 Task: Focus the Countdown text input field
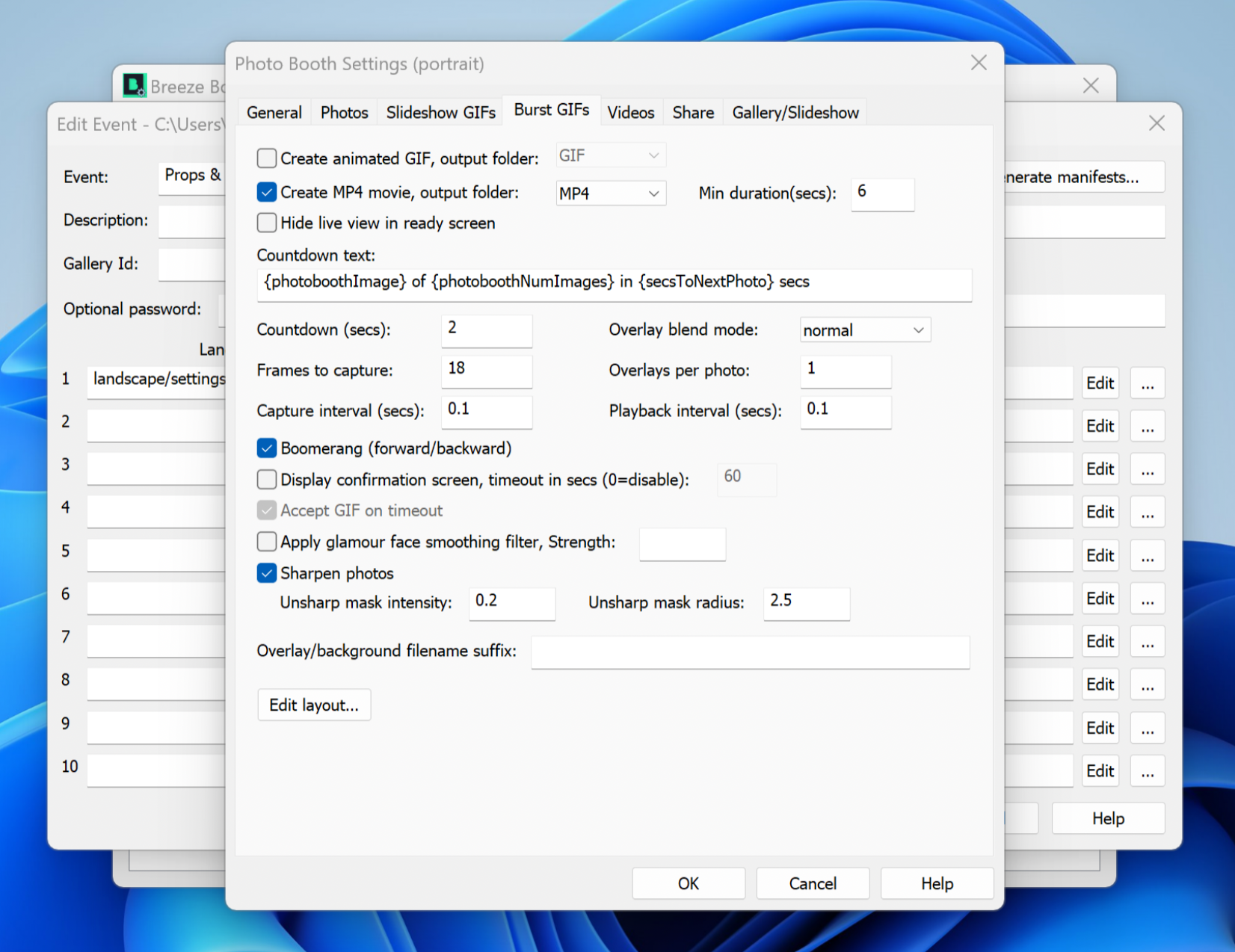pyautogui.click(x=613, y=283)
